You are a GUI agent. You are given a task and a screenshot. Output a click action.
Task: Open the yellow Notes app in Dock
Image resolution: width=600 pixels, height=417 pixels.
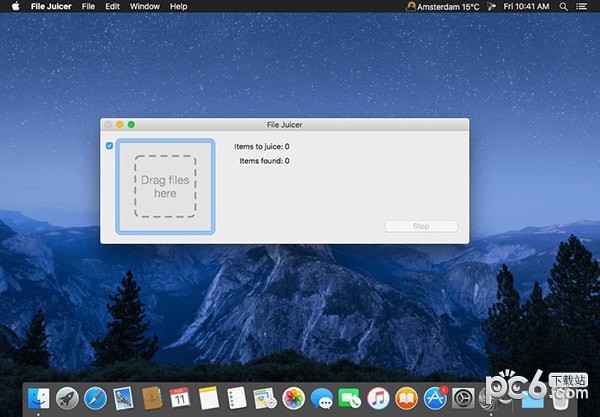(x=209, y=398)
